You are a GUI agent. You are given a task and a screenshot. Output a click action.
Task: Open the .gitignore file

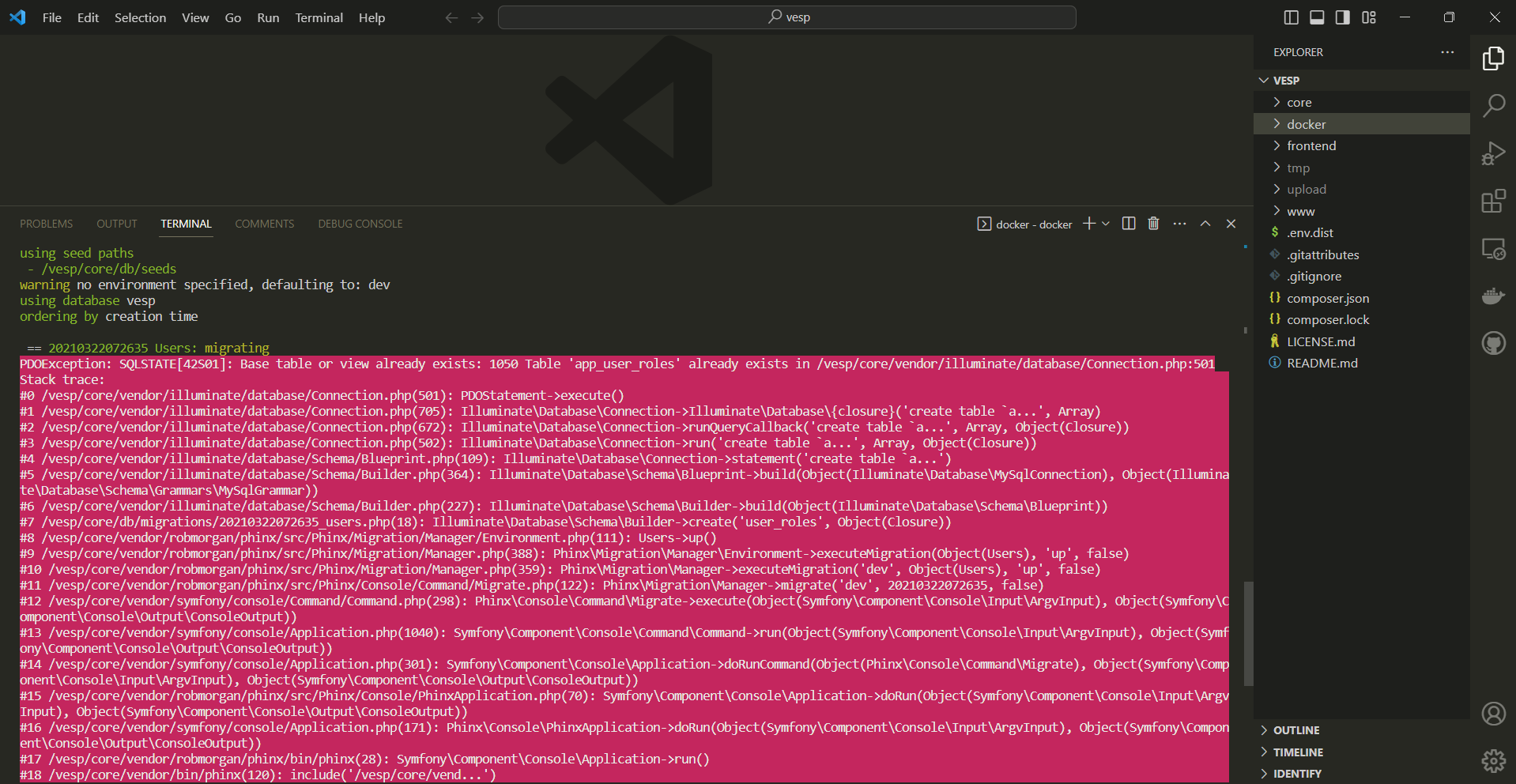click(1361, 277)
